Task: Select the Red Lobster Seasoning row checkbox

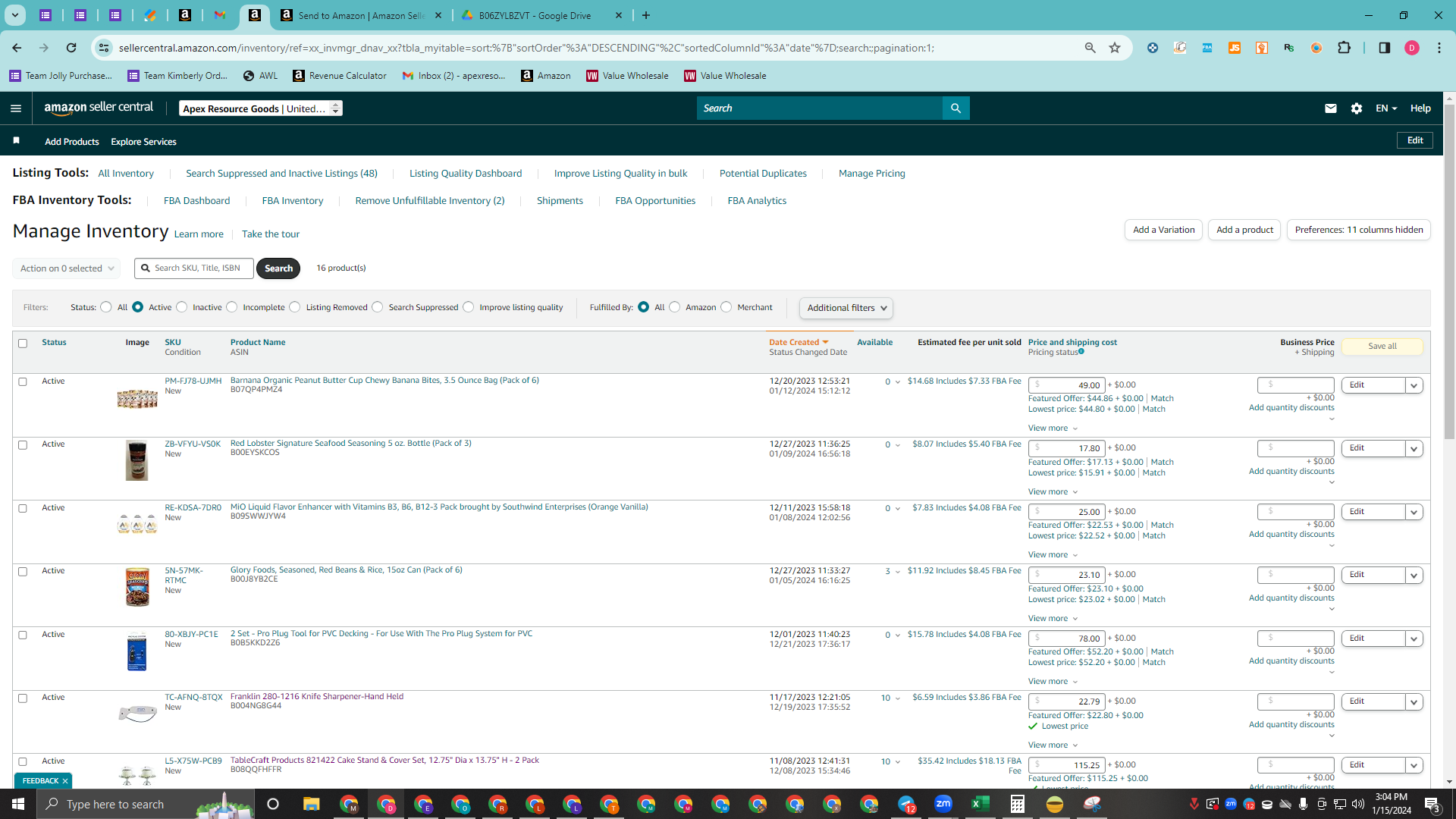Action: pyautogui.click(x=23, y=445)
